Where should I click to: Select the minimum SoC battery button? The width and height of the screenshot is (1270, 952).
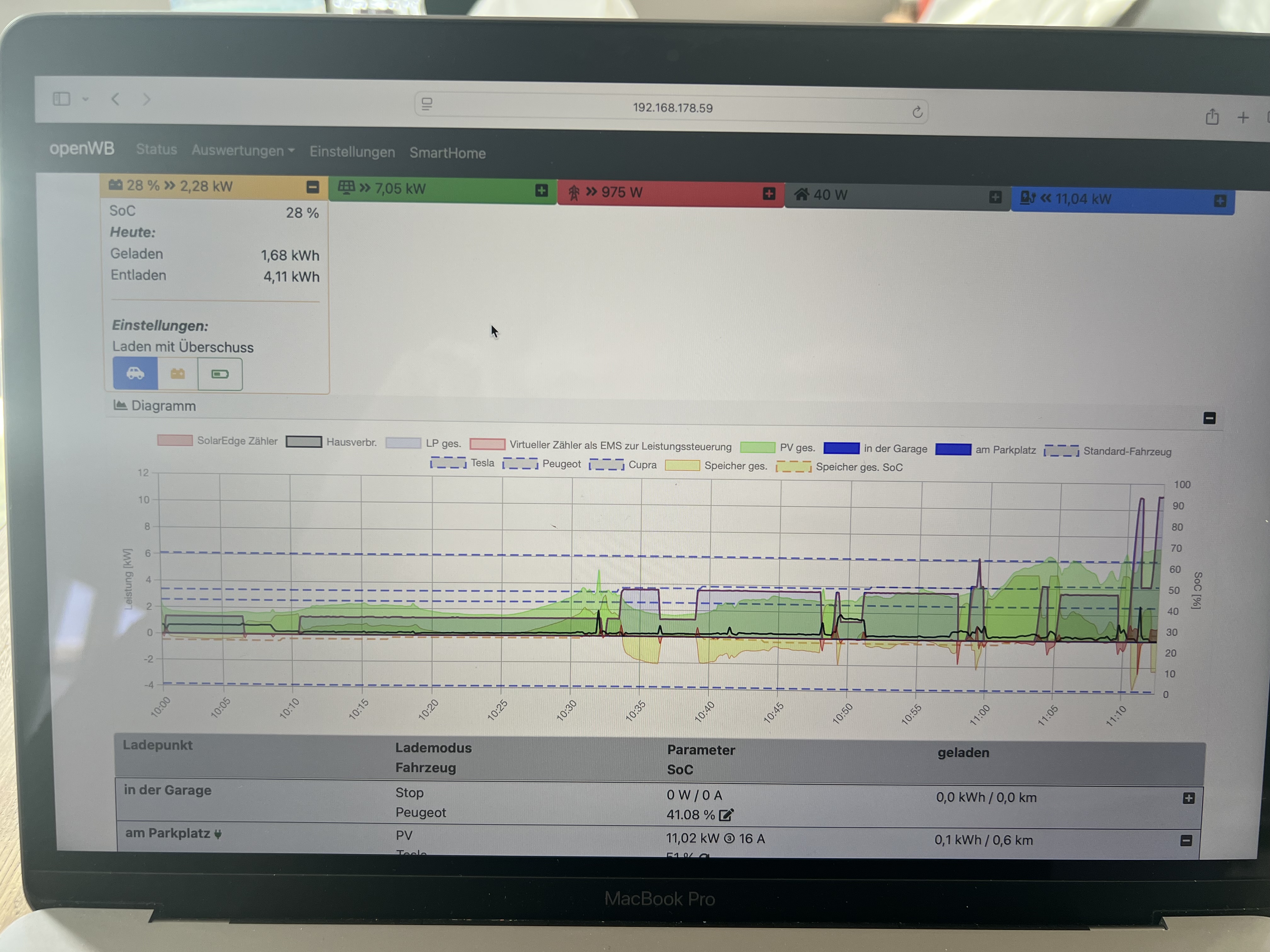point(220,374)
